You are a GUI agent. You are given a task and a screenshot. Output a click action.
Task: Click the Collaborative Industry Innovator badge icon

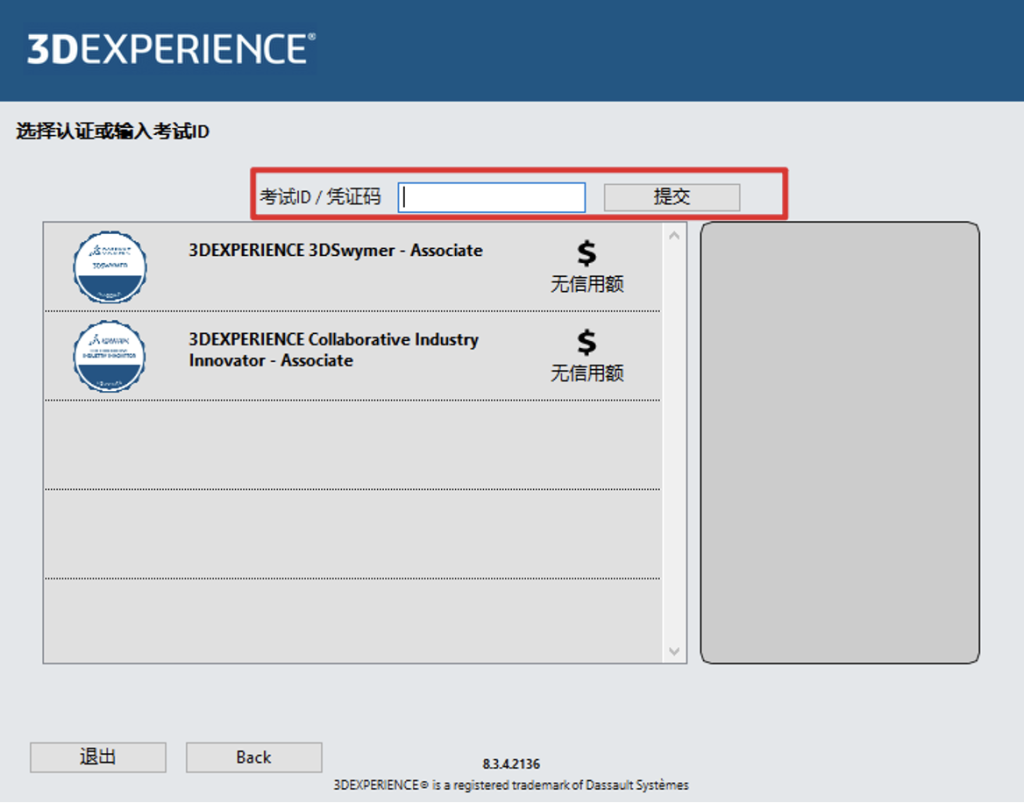point(110,356)
